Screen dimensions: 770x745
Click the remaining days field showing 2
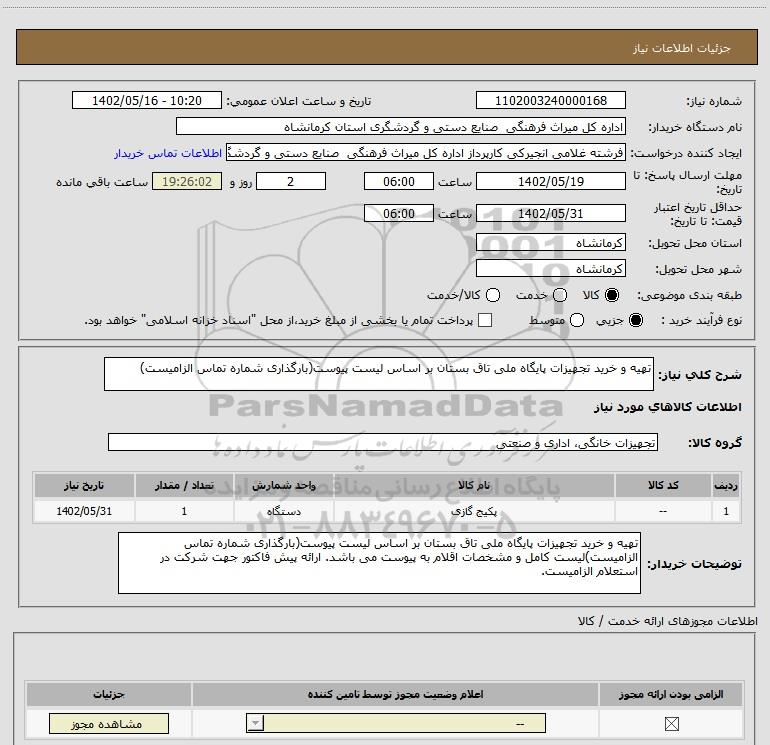tap(291, 181)
